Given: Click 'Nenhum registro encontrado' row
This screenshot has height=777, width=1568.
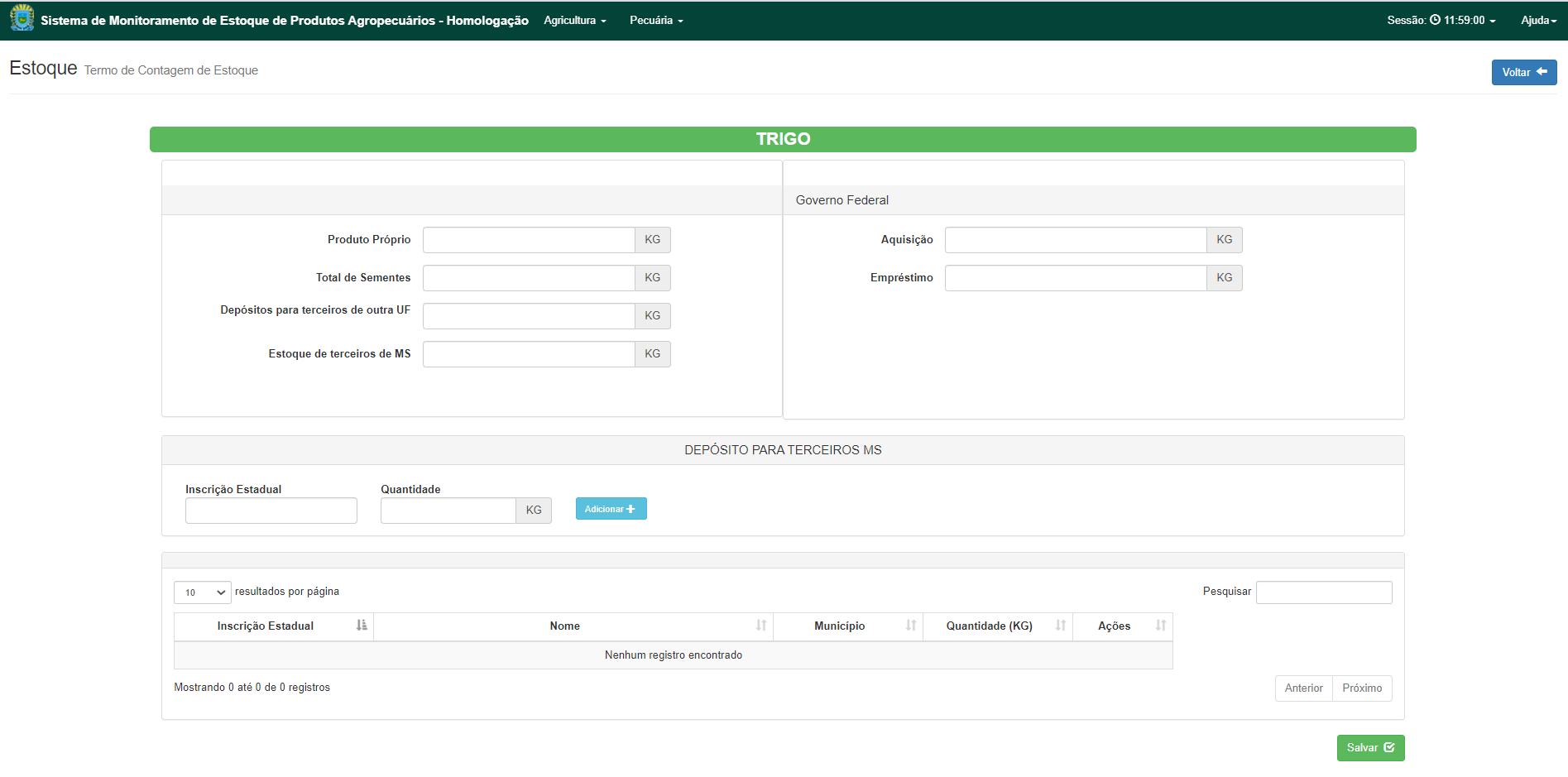Looking at the screenshot, I should click(674, 655).
